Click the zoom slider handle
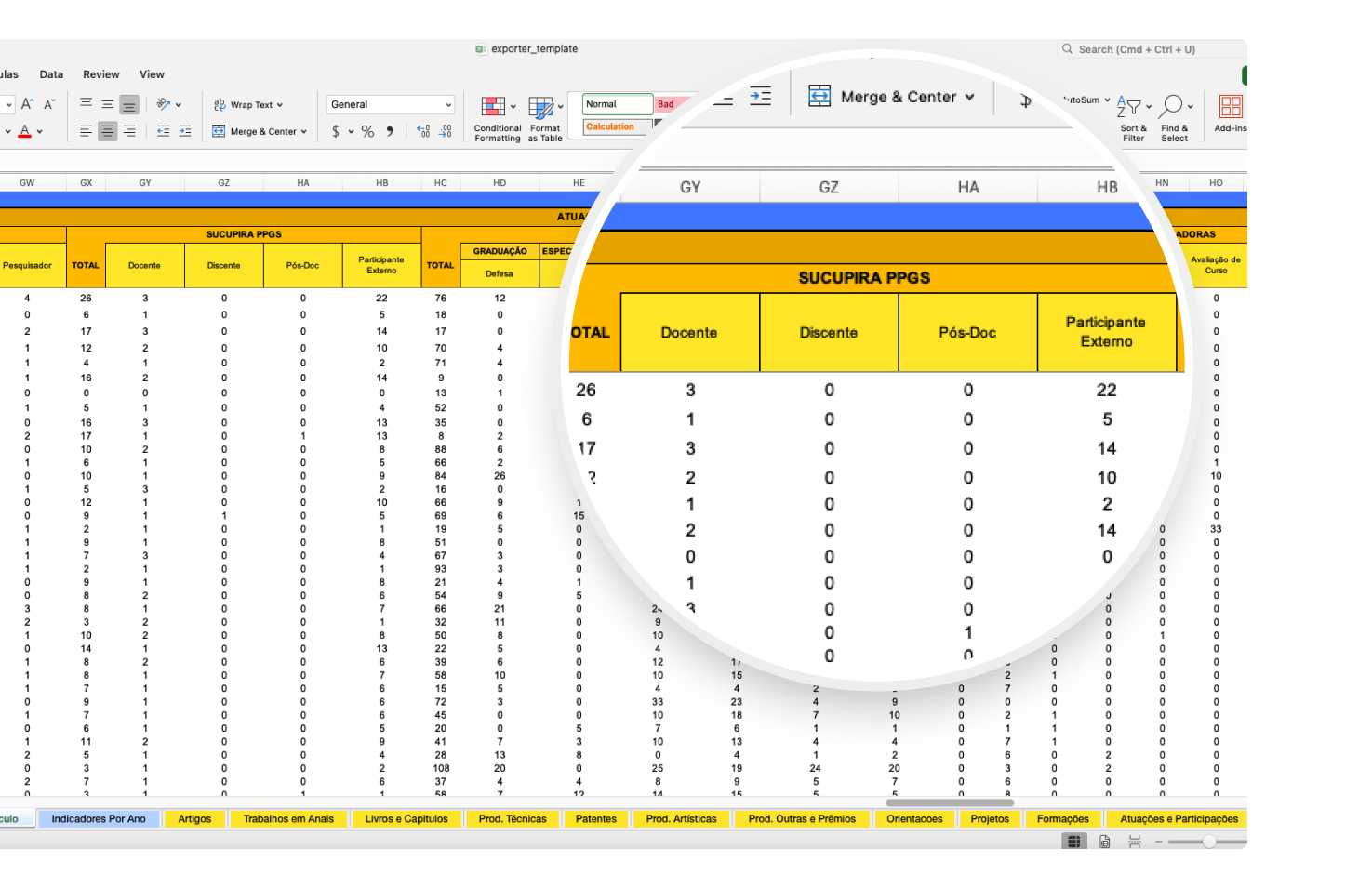1372x876 pixels. click(x=1209, y=842)
